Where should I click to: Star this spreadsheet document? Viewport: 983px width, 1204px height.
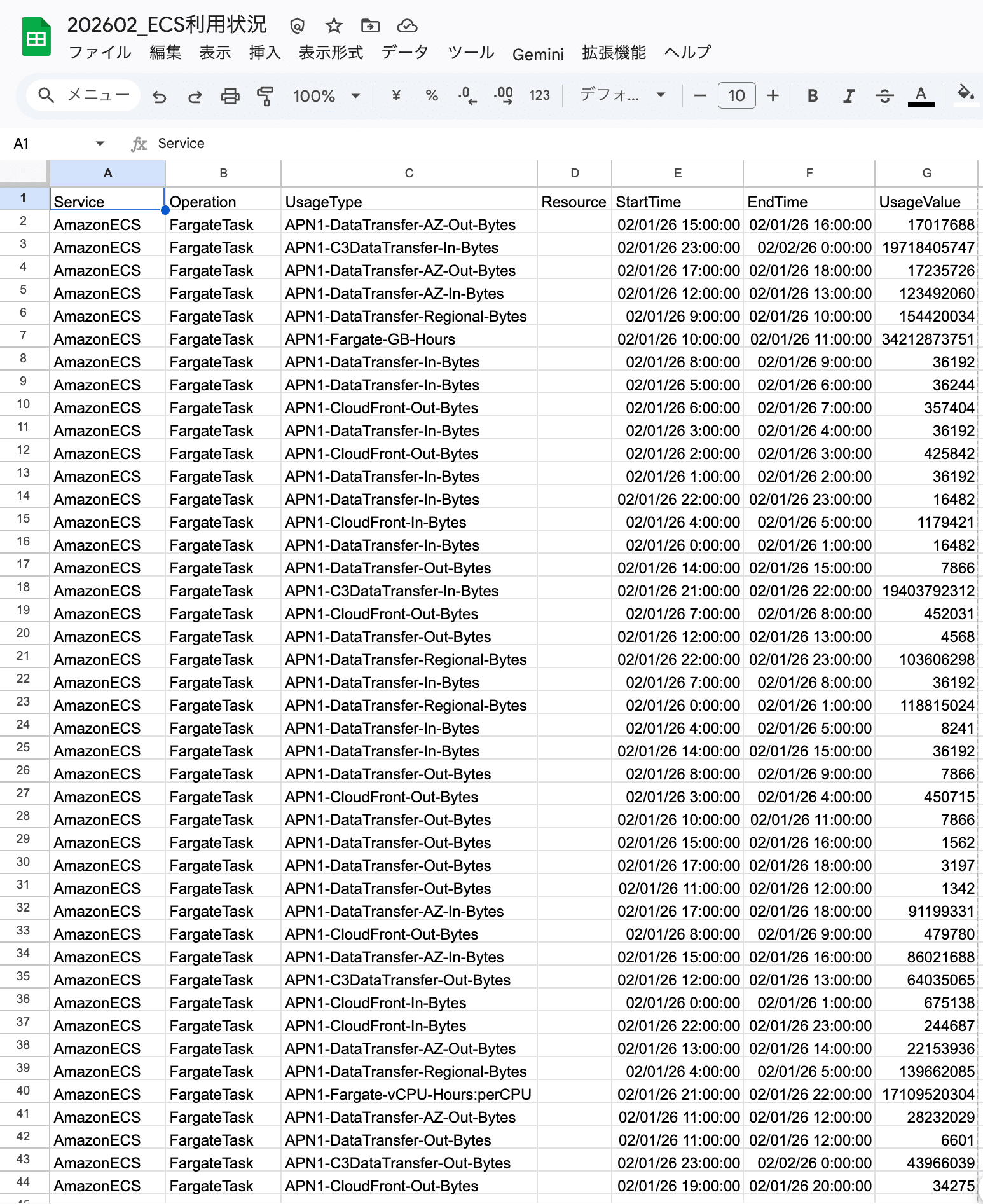pyautogui.click(x=334, y=25)
